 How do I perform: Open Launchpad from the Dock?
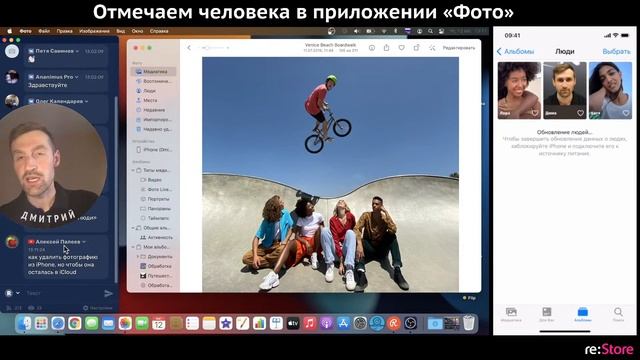coord(41,323)
